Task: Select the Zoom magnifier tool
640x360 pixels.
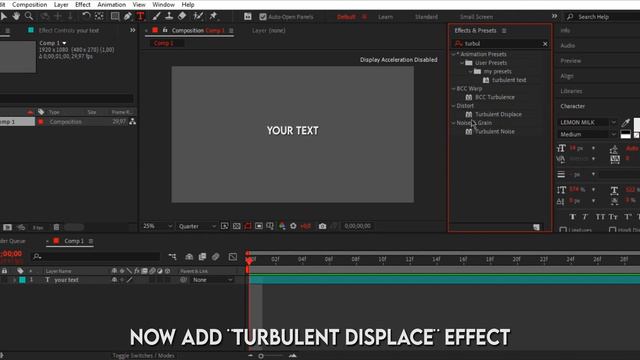Action: [29, 16]
